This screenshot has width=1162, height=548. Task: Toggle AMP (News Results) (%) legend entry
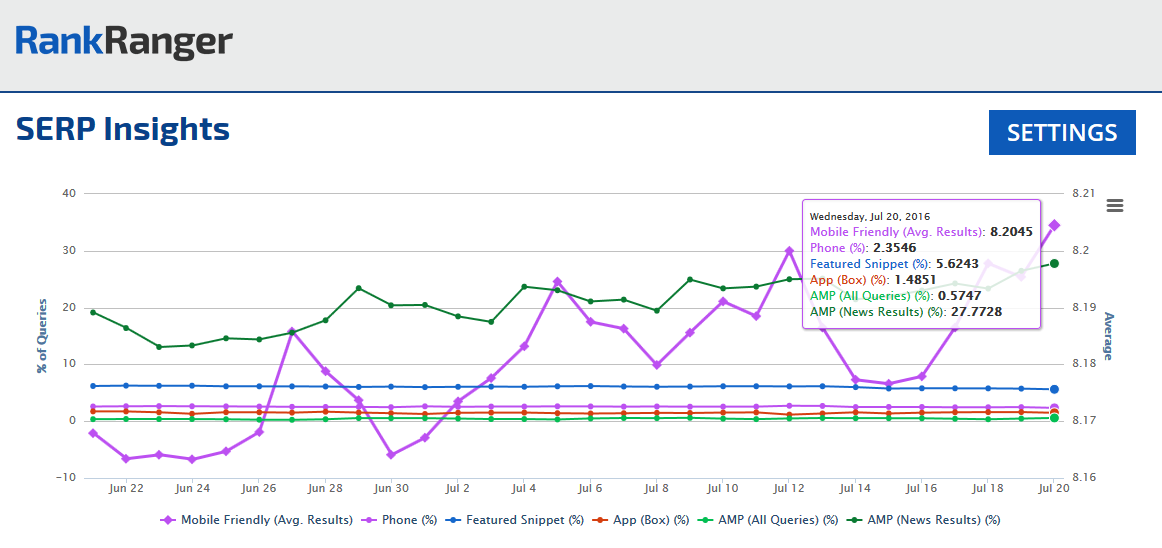point(926,520)
